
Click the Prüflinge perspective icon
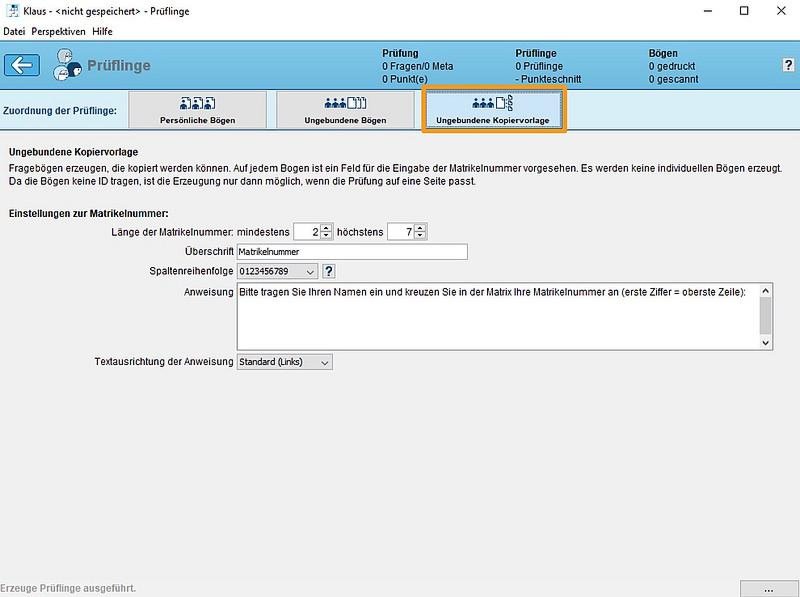67,65
